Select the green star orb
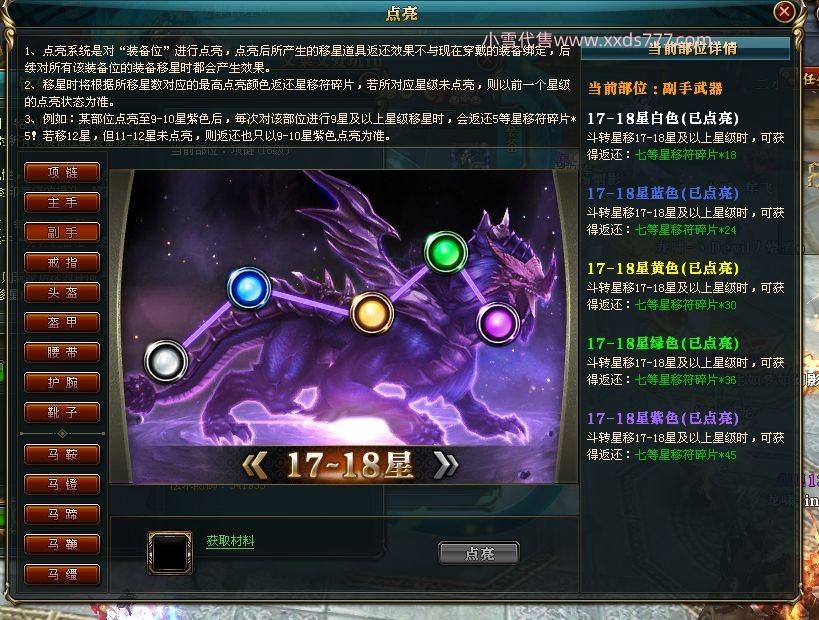The width and height of the screenshot is (819, 620). 446,252
